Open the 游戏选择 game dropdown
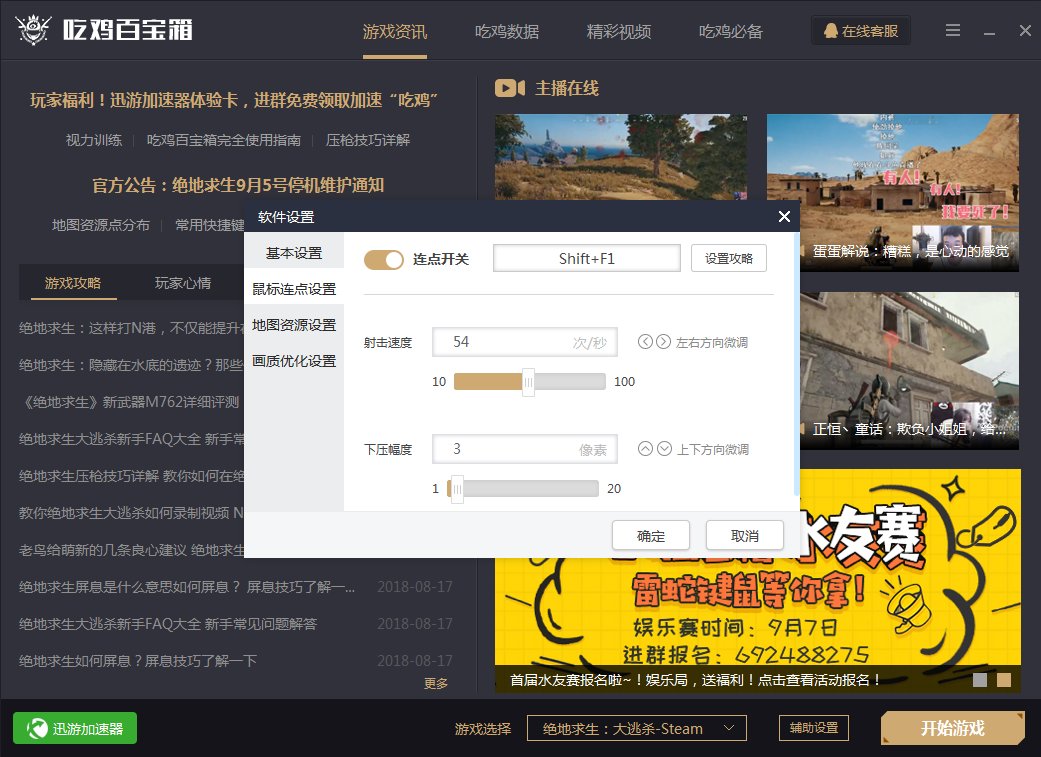Screen dimensions: 1041x757 click(x=637, y=728)
